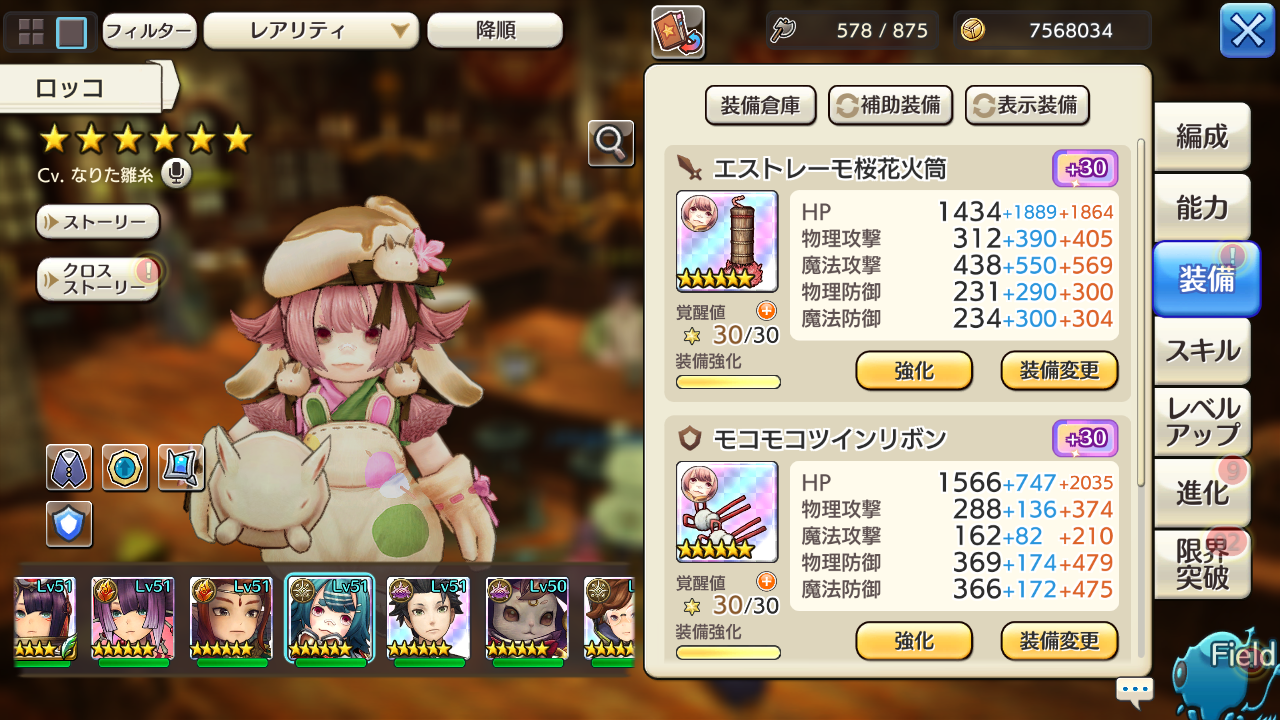
Task: Click the magnifying glass character zoom icon
Action: (610, 144)
